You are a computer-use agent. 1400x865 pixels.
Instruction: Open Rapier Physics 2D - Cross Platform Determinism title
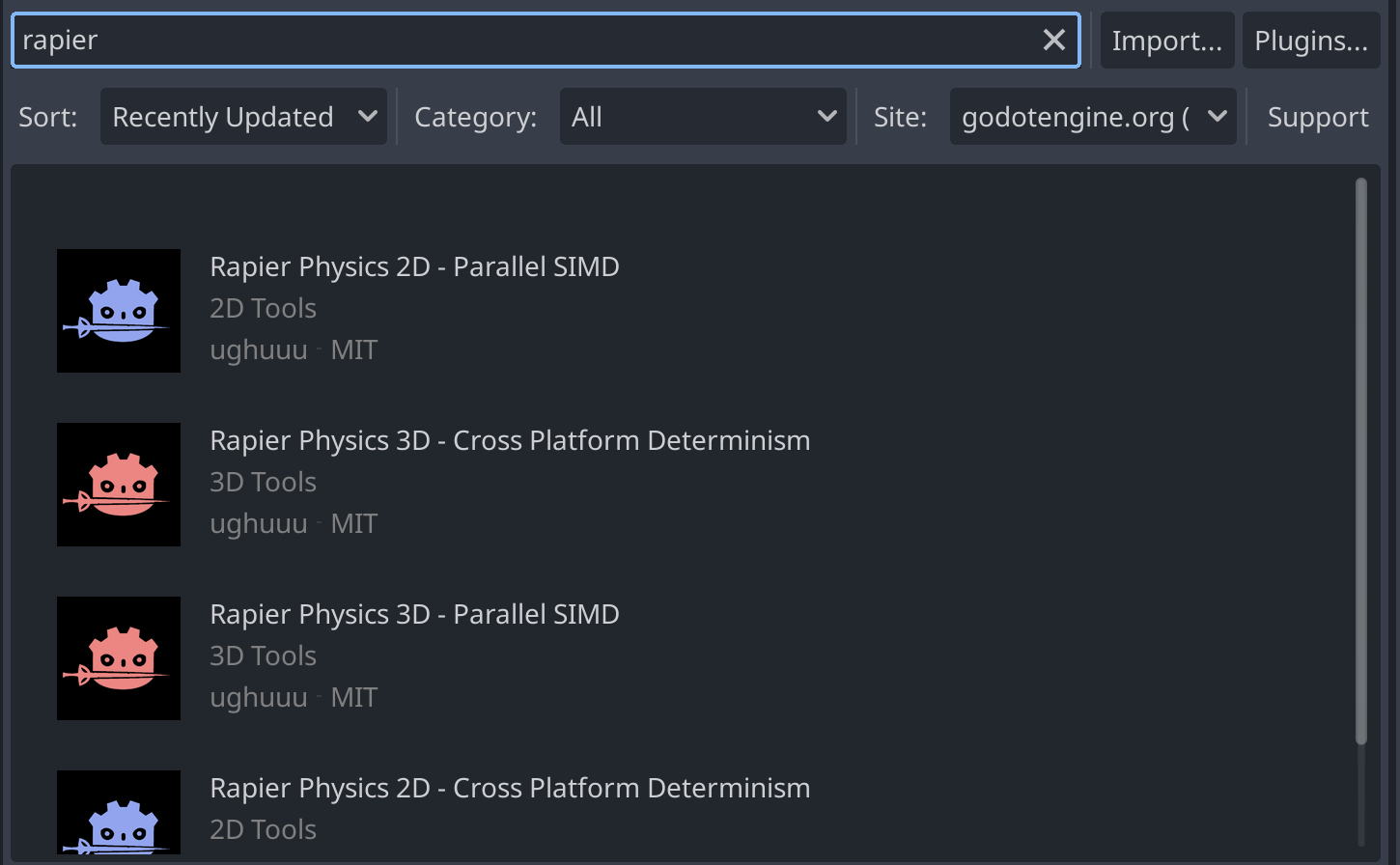[510, 788]
